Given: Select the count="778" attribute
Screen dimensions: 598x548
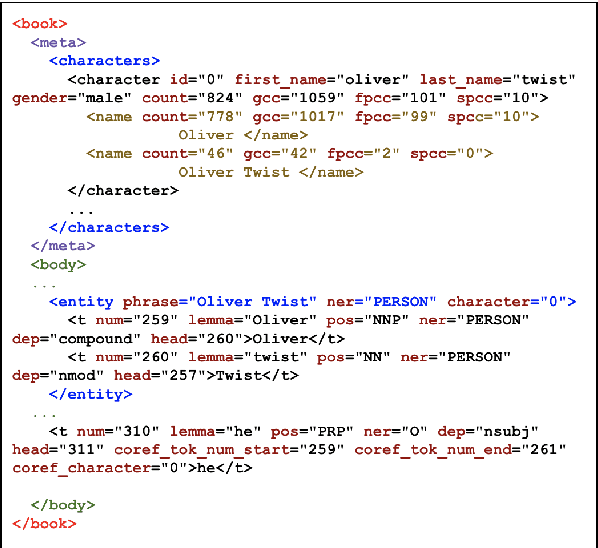Looking at the screenshot, I should (x=192, y=116).
